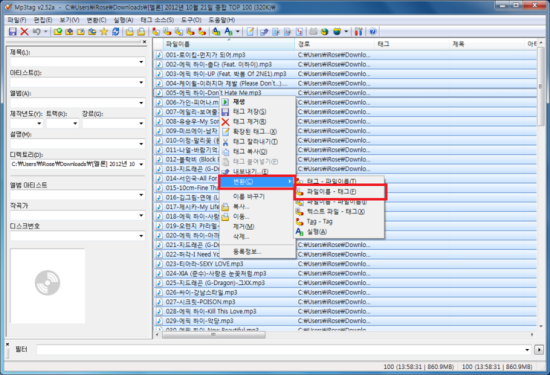
Task: Click the Extended Tags notepad-and-pencil toolbar icon
Action: [250, 32]
